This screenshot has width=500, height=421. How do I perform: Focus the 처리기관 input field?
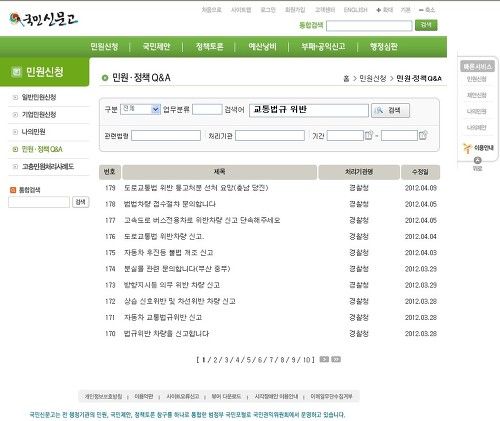pos(270,136)
